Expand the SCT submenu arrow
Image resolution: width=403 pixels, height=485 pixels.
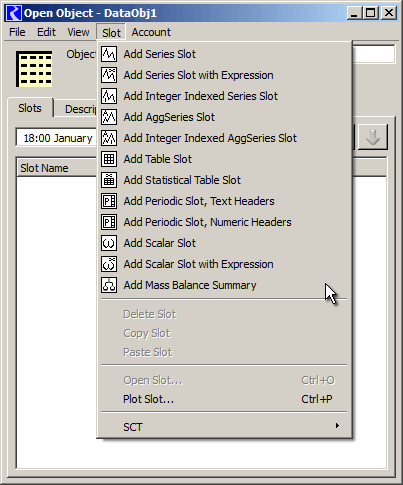(337, 426)
